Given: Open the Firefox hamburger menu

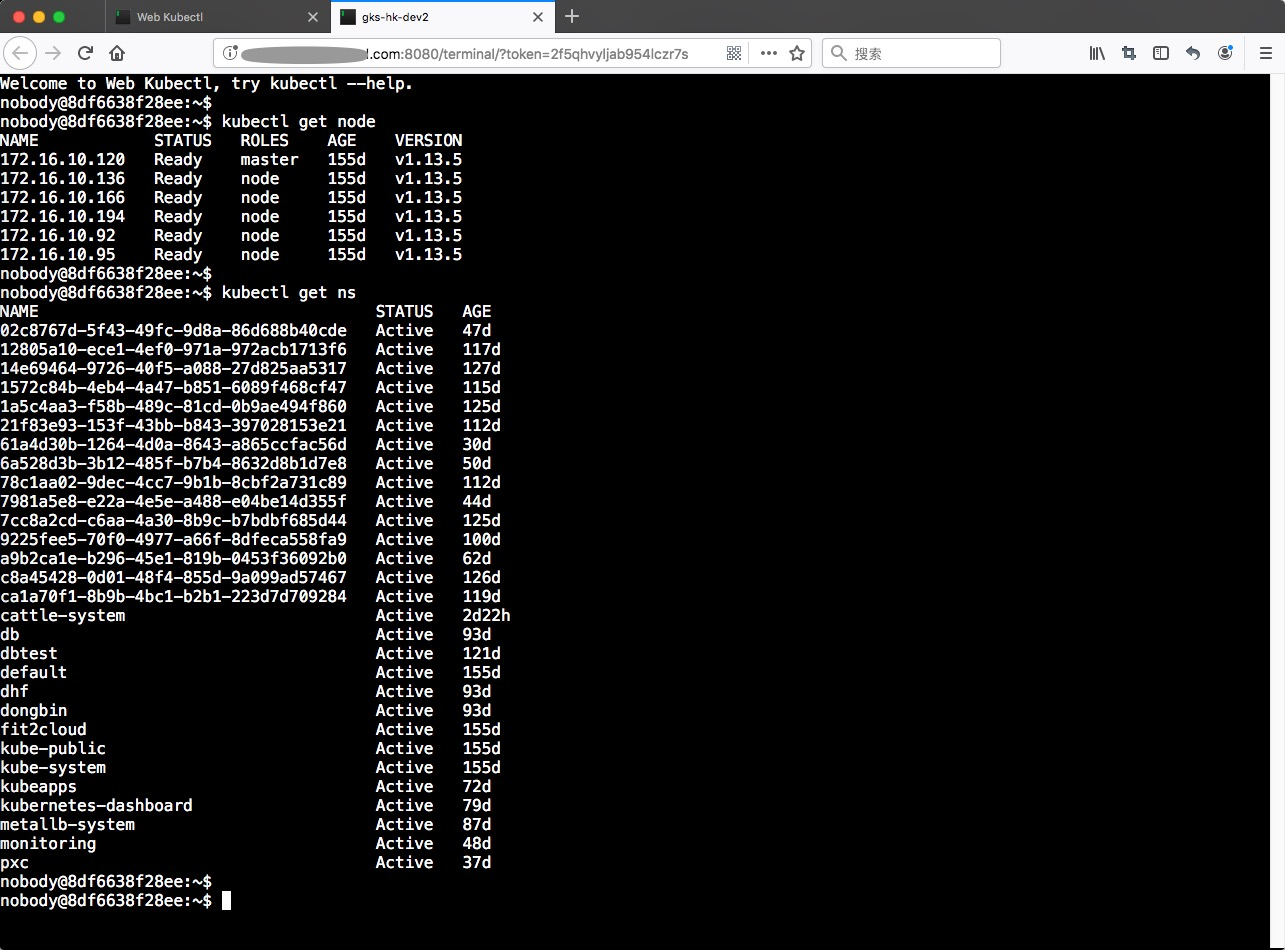Looking at the screenshot, I should point(1260,53).
